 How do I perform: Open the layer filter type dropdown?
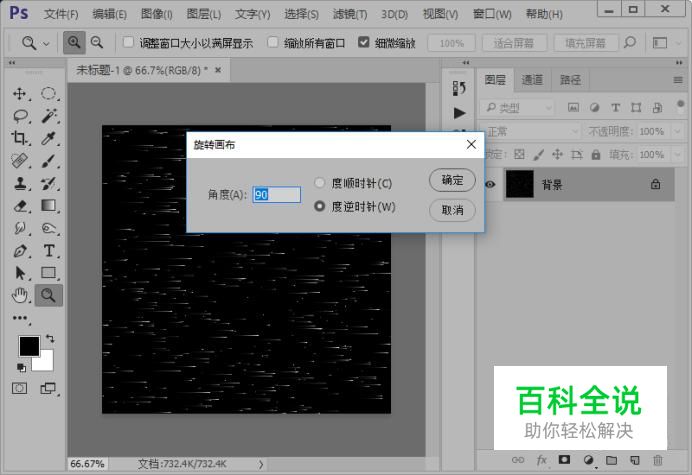tap(517, 108)
